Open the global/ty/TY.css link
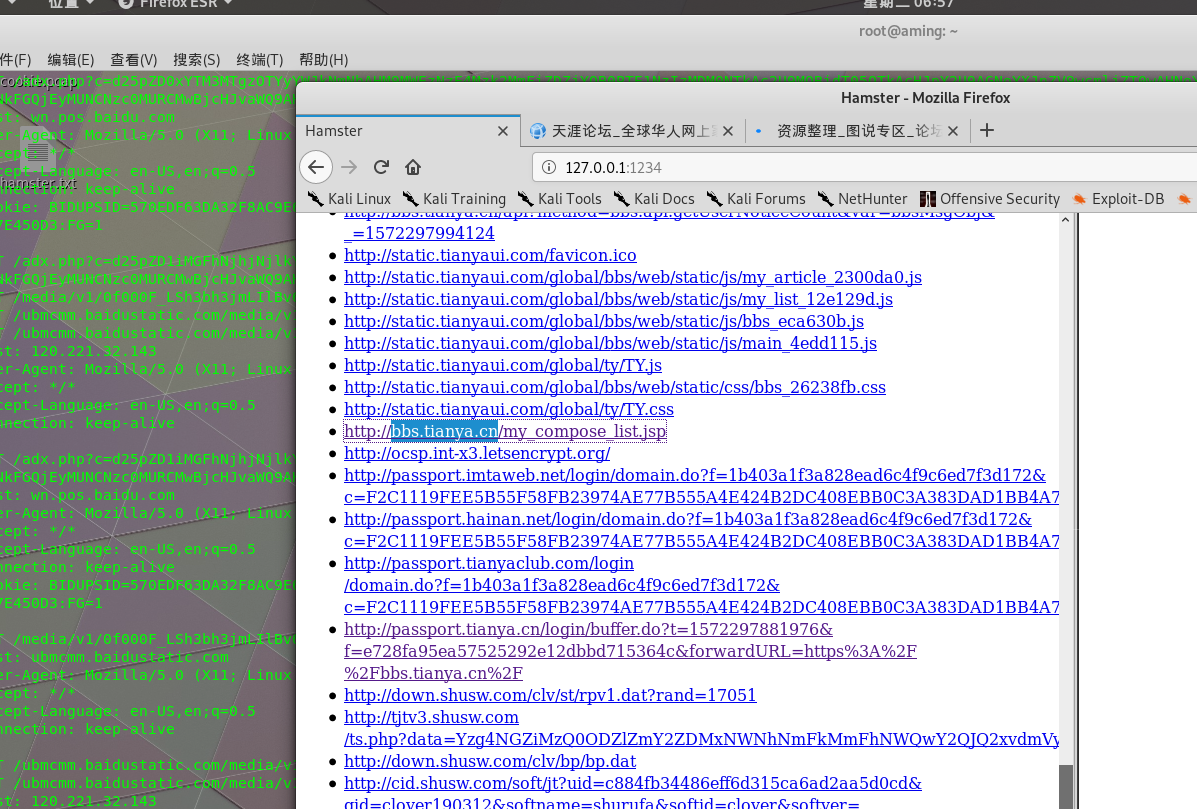The height and width of the screenshot is (809, 1197). [x=508, y=410]
